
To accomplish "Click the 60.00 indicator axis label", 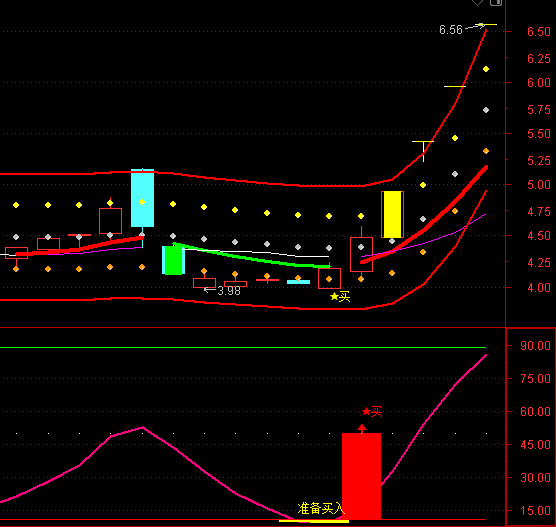I will click(535, 411).
